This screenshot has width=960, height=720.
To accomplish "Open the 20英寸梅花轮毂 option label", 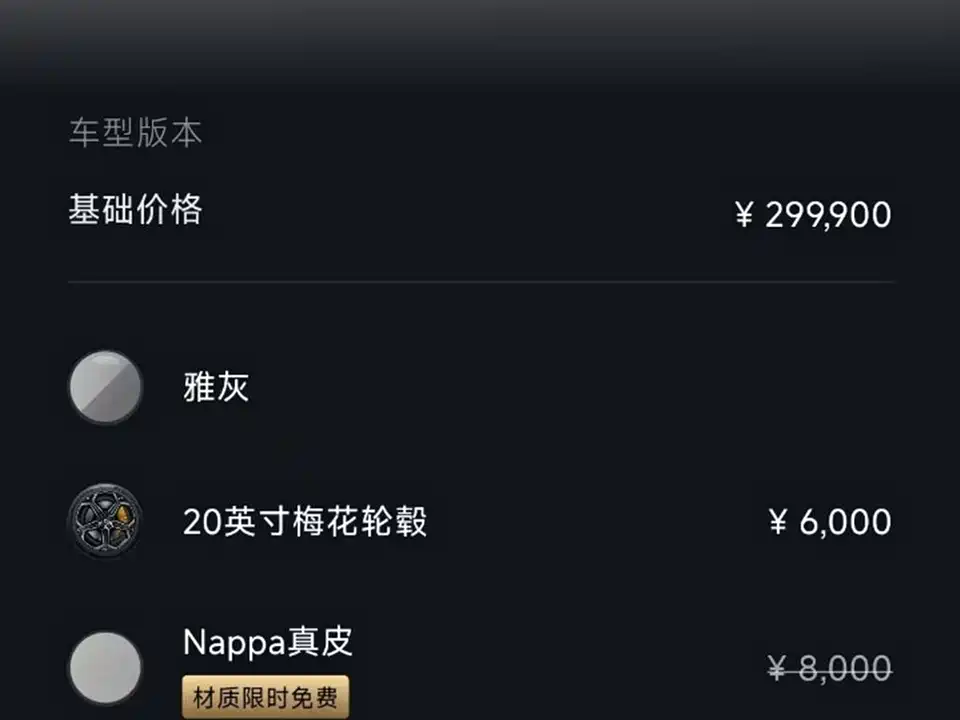I will point(305,522).
